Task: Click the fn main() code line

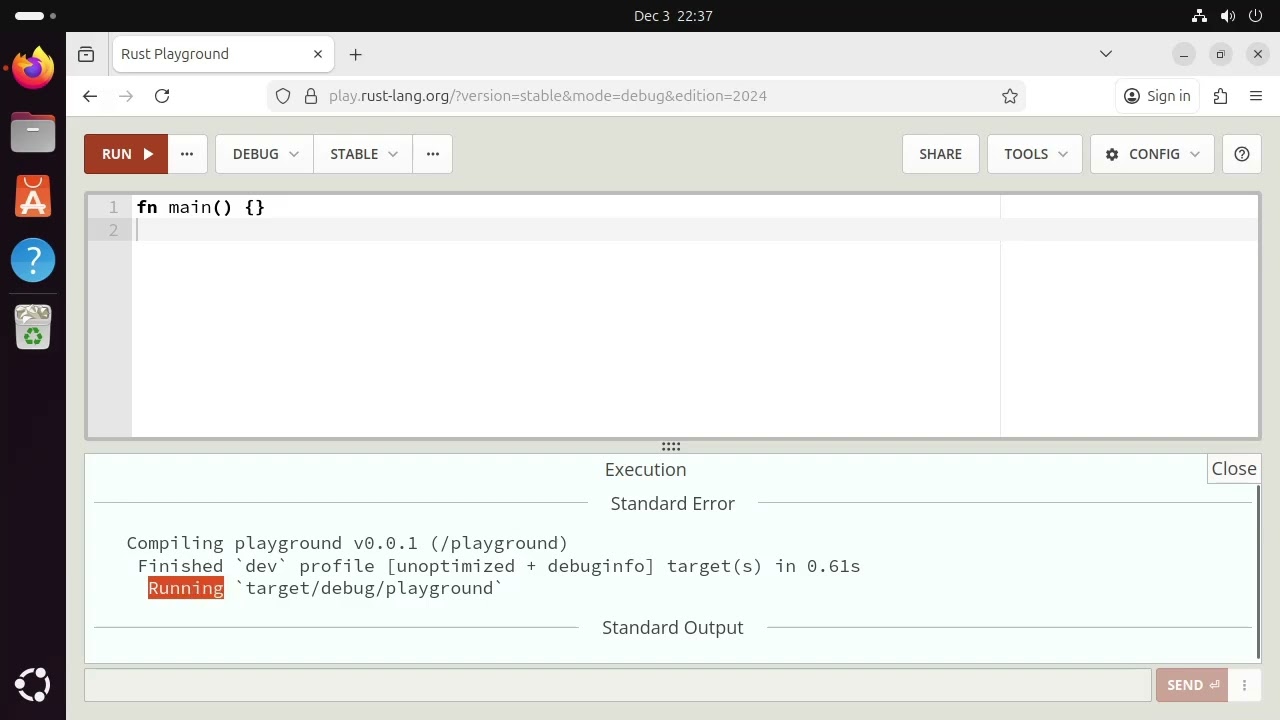Action: [x=200, y=207]
